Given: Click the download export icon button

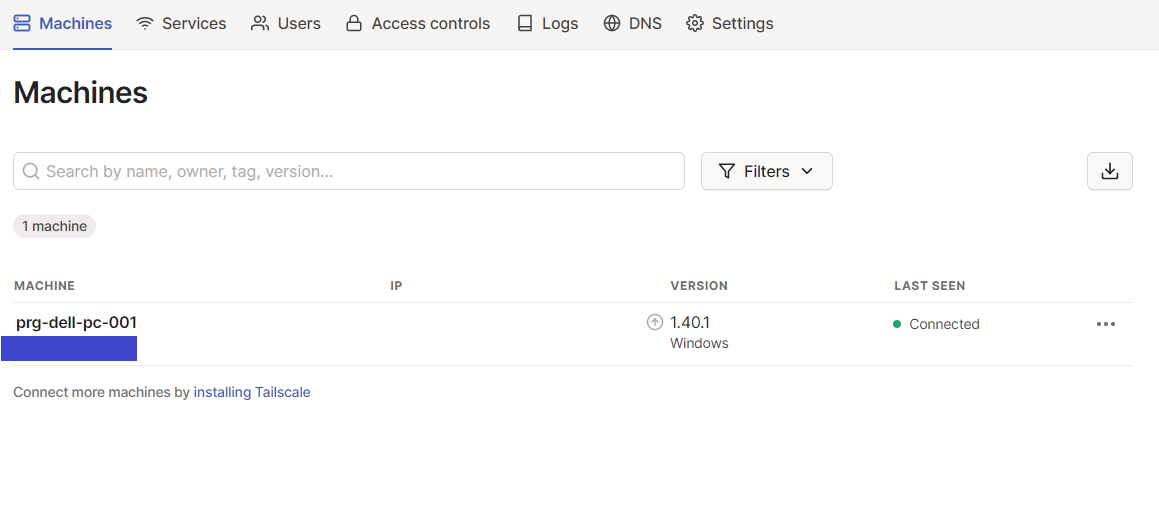Looking at the screenshot, I should pos(1109,171).
